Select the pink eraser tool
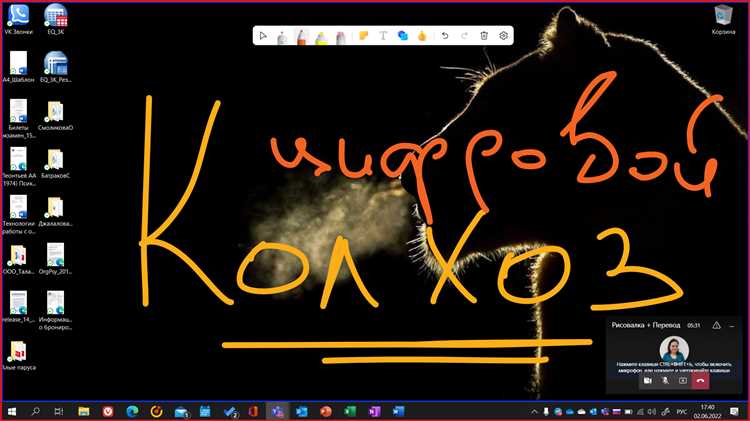This screenshot has height=421, width=750. click(x=341, y=37)
